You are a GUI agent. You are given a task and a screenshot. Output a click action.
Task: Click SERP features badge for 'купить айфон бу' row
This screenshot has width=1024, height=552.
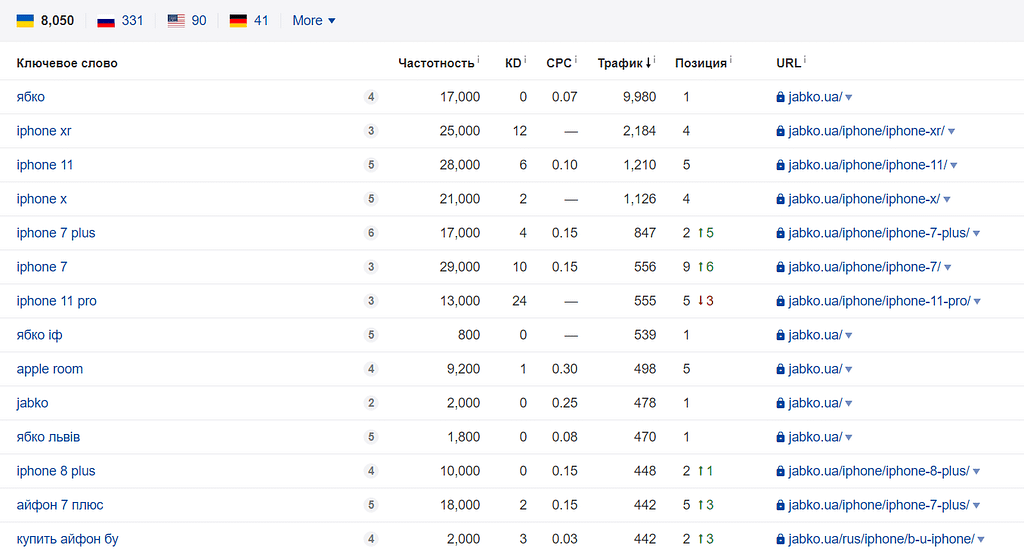point(370,538)
